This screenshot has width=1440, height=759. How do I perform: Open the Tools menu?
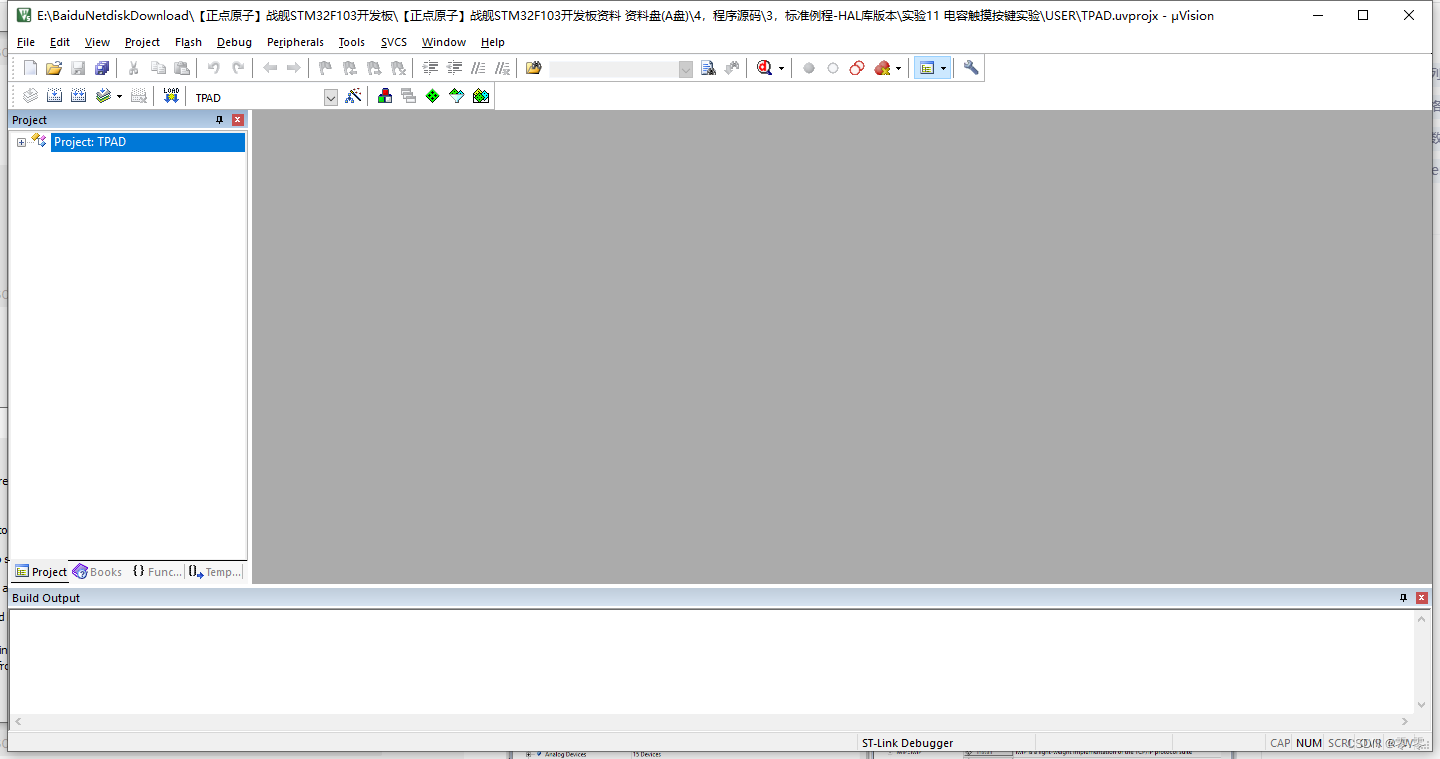[352, 42]
